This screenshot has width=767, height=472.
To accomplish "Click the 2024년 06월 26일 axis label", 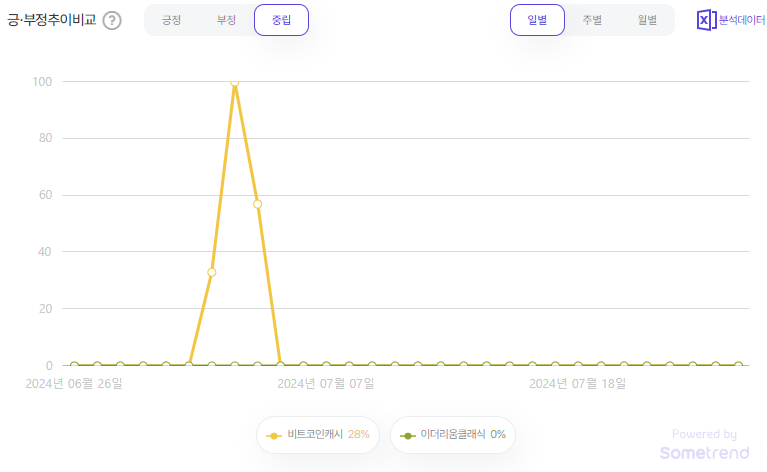I will (x=74, y=383).
